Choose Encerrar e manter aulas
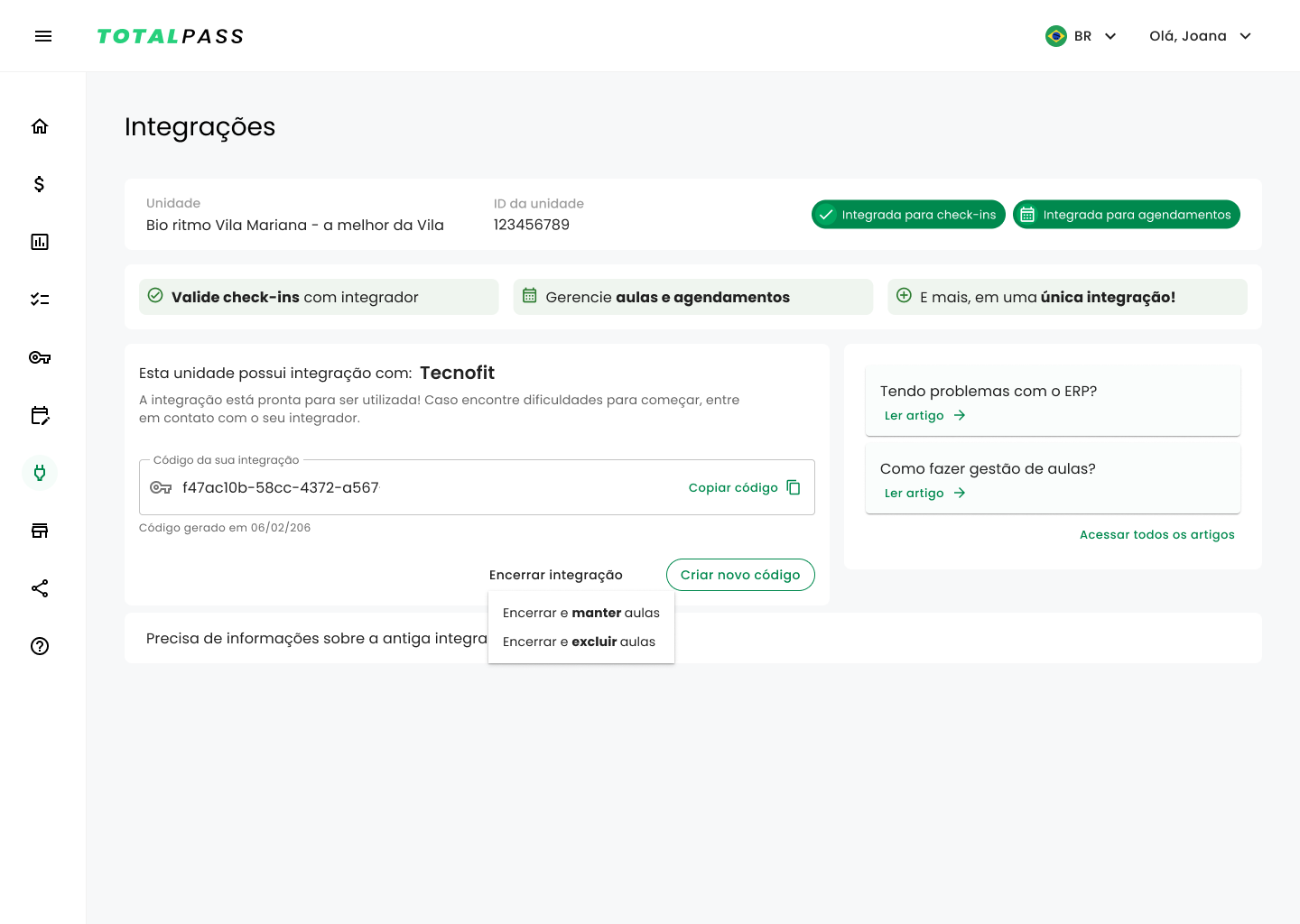The height and width of the screenshot is (924, 1300). tap(581, 613)
